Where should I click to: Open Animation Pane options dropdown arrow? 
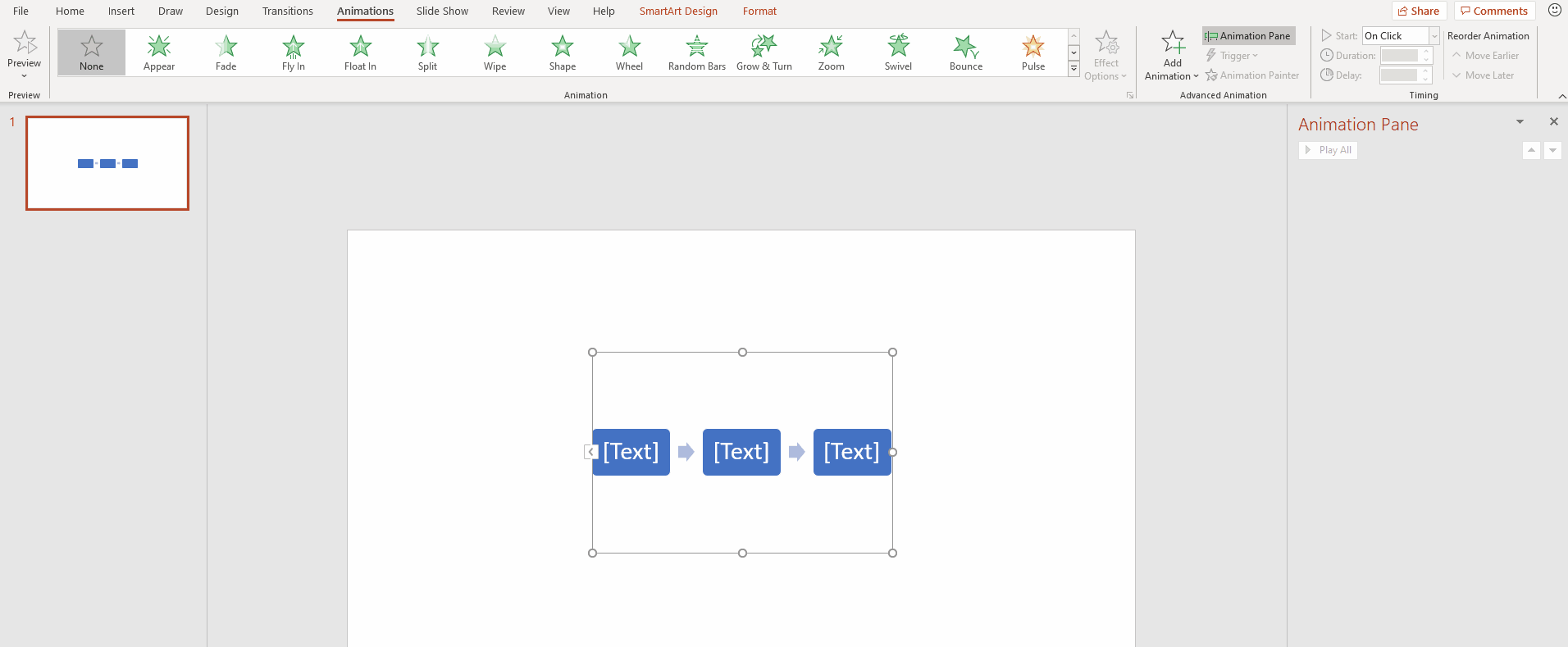point(1520,122)
